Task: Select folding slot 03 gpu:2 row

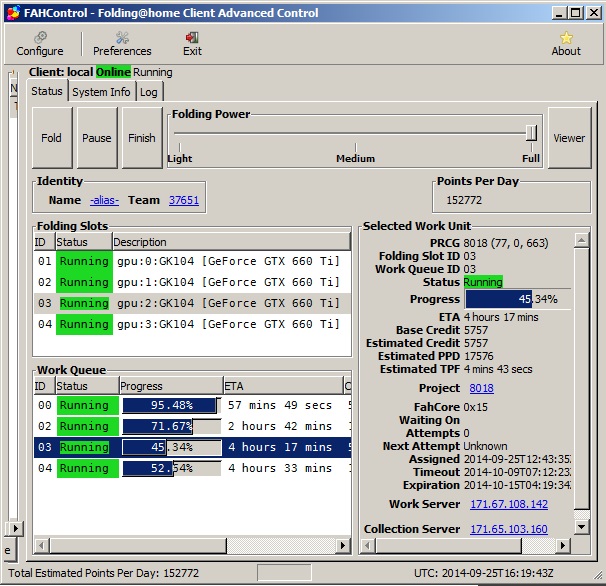Action: pos(192,303)
